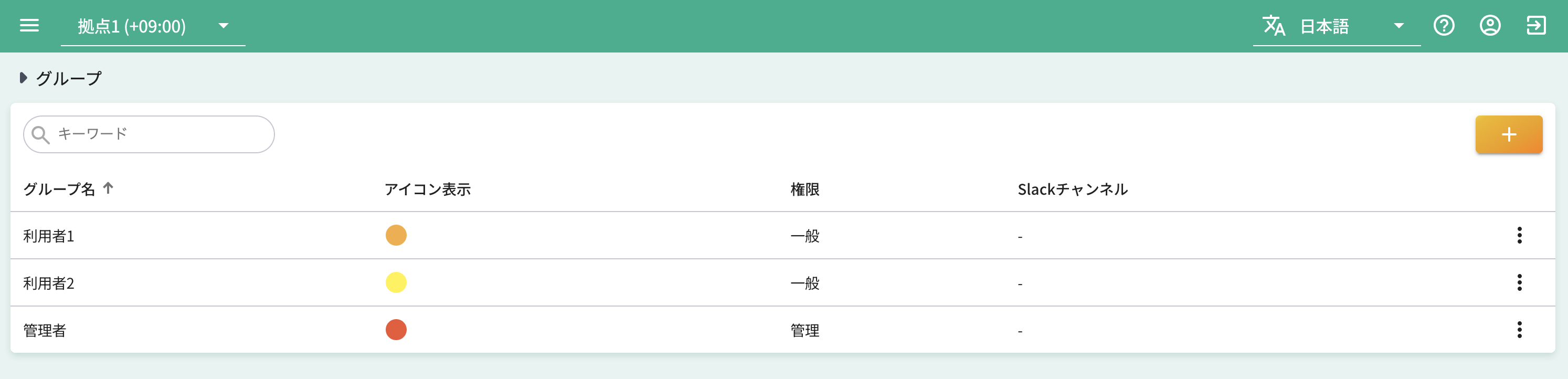Click the red icon swatch for 管理者

click(x=396, y=330)
